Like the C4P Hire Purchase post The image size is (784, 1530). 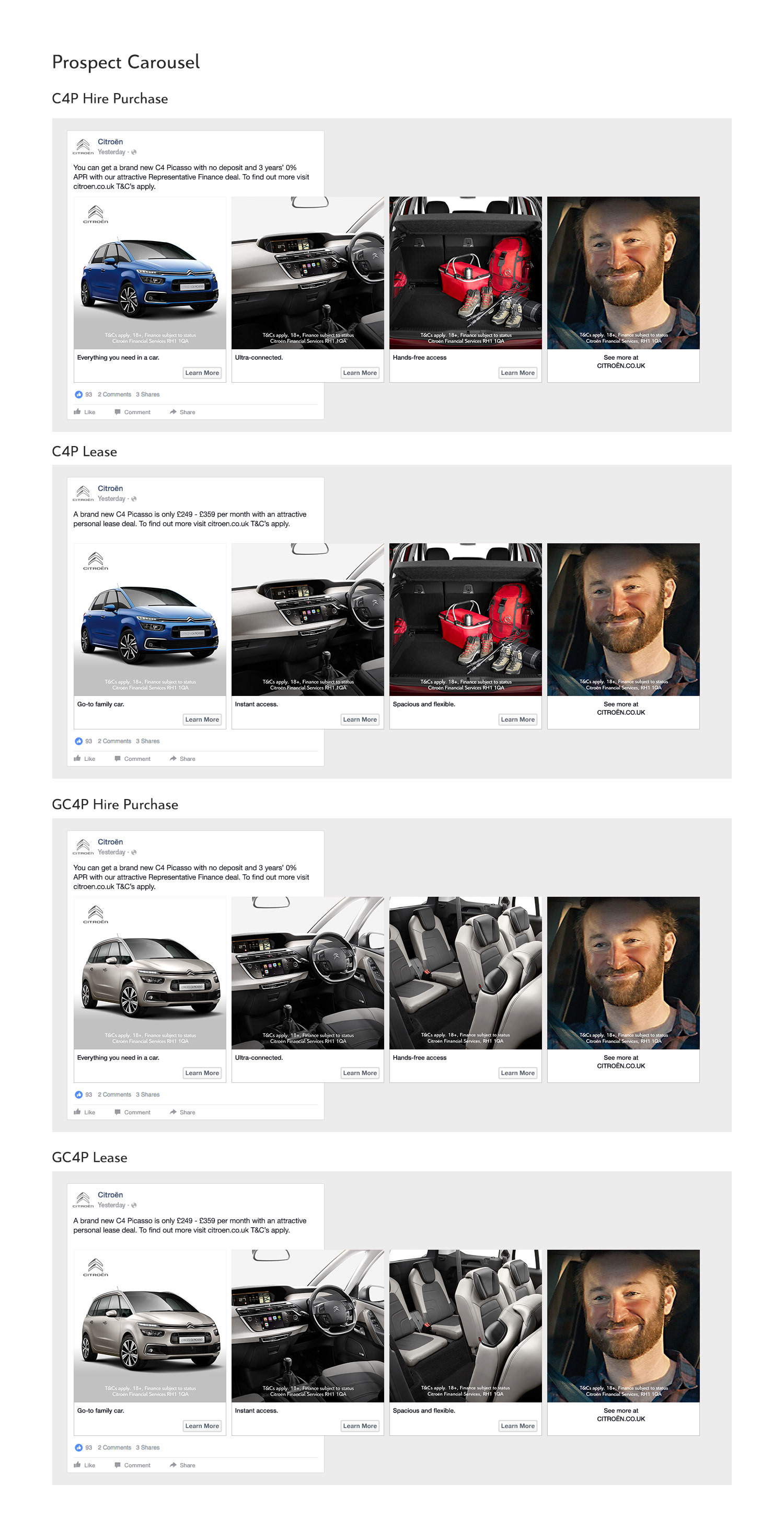(x=84, y=412)
